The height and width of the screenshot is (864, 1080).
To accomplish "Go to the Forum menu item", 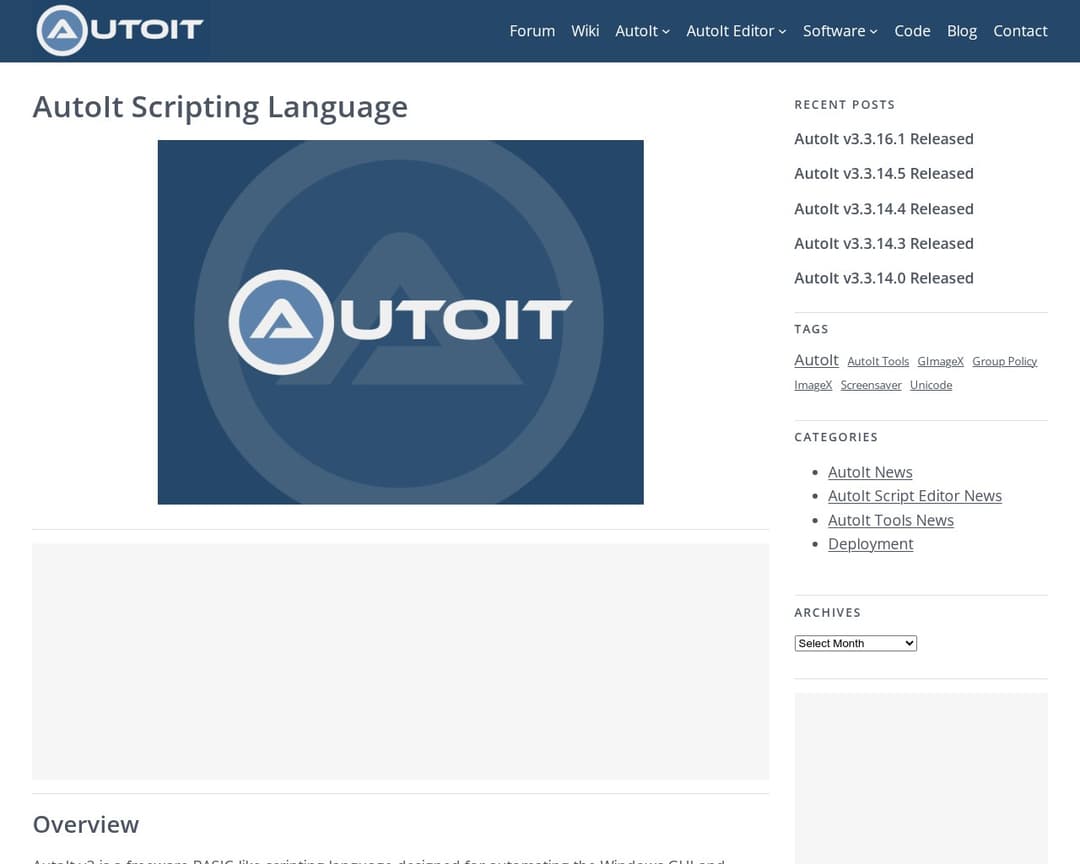I will [532, 31].
